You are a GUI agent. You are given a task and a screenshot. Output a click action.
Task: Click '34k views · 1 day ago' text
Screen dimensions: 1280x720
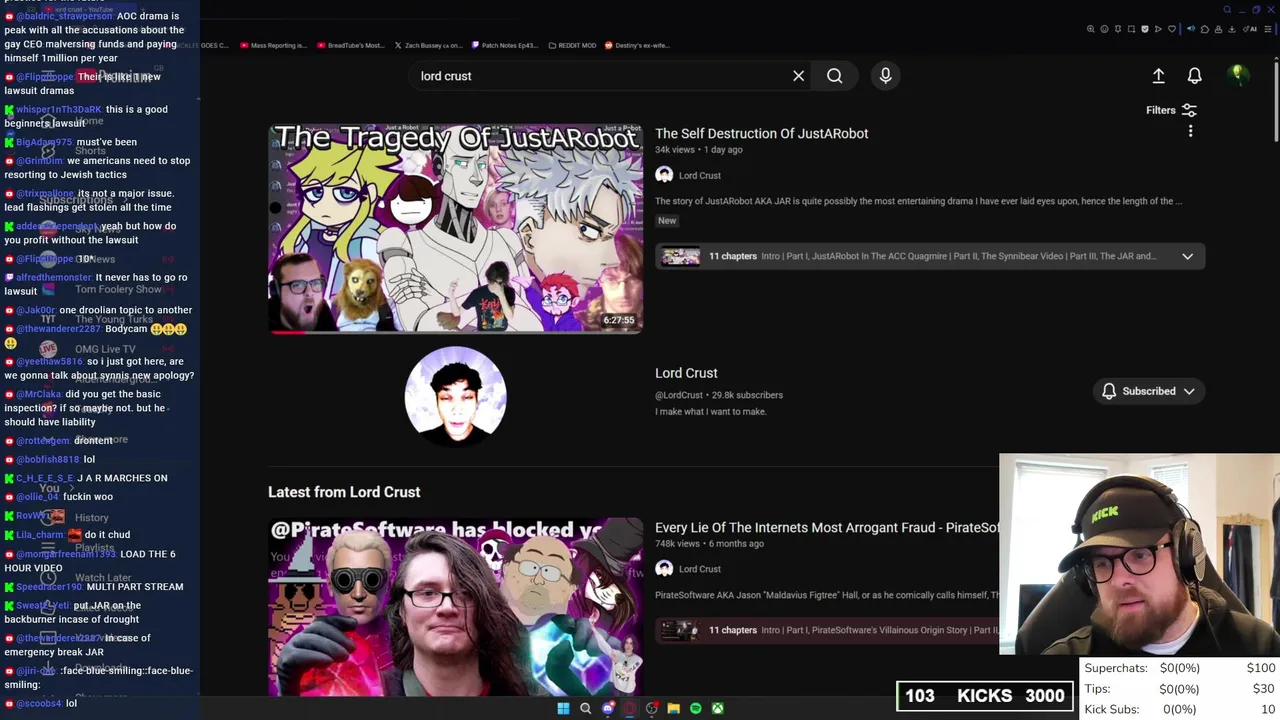click(x=699, y=150)
